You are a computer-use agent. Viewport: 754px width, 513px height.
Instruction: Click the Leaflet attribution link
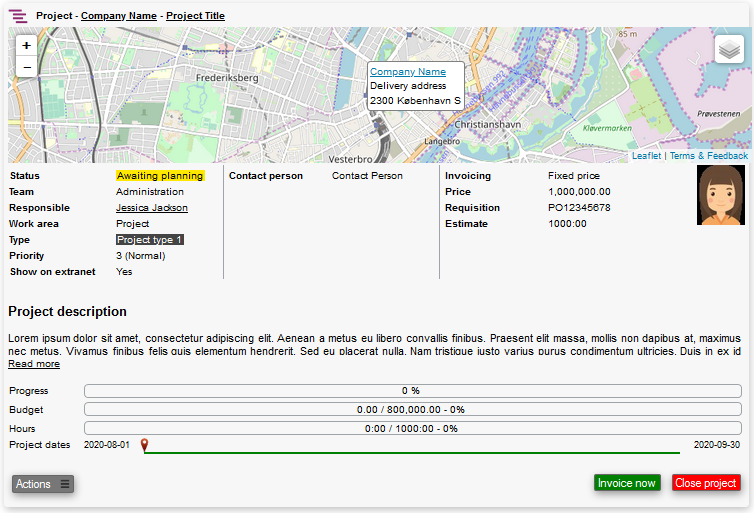point(646,156)
